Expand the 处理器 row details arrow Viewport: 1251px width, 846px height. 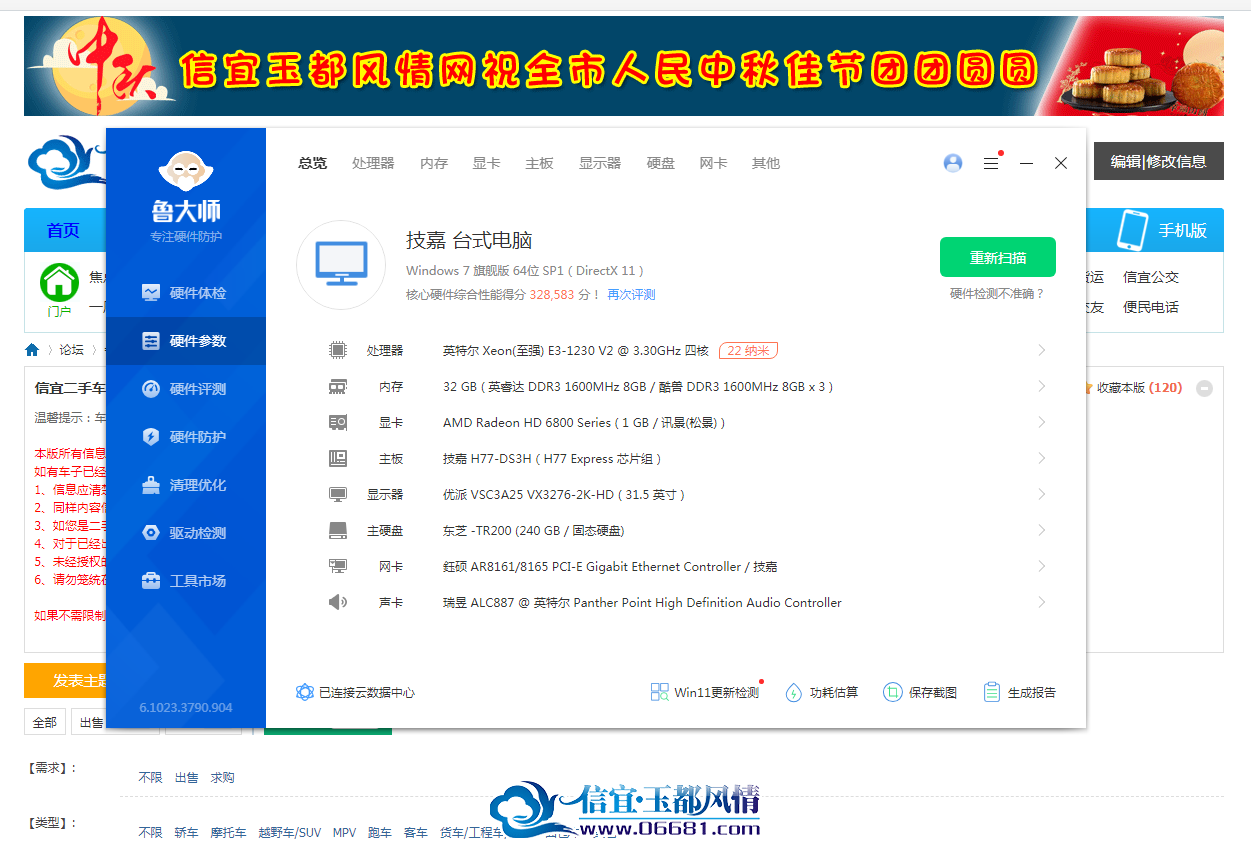[1041, 350]
